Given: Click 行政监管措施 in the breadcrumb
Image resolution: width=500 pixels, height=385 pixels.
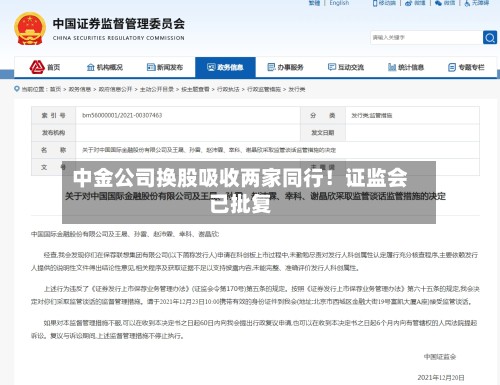Looking at the screenshot, I should (x=264, y=89).
